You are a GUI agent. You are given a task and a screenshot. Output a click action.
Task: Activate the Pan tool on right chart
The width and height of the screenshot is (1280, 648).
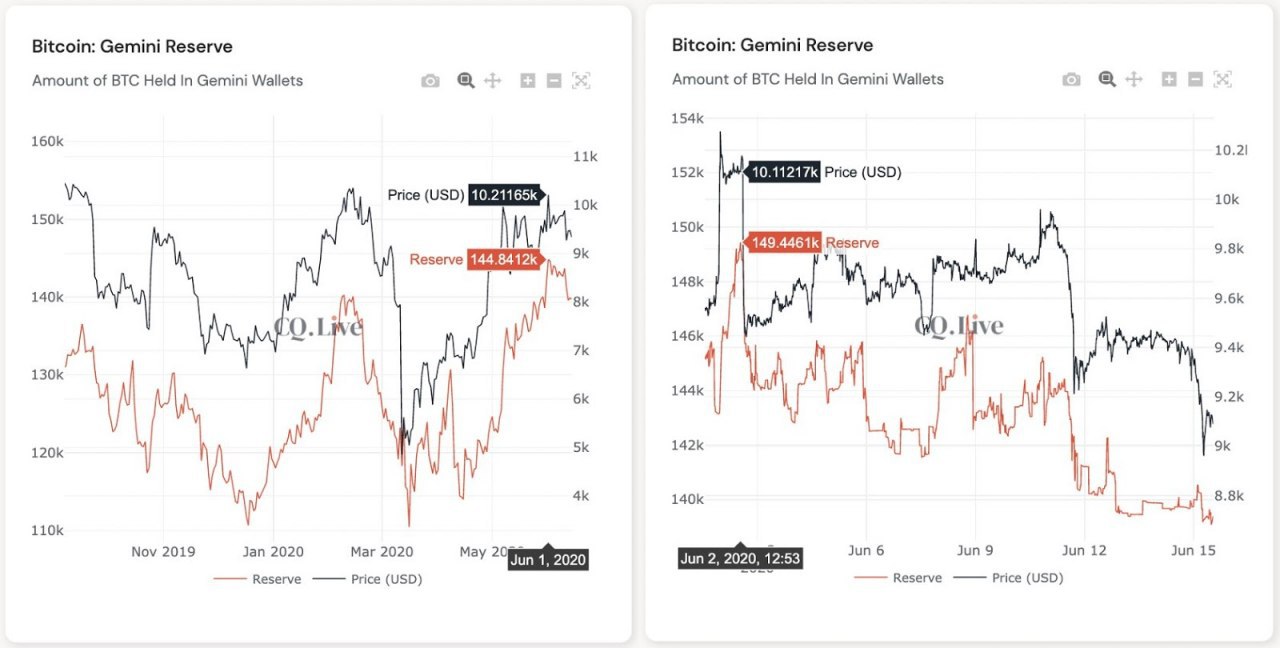tap(1133, 80)
